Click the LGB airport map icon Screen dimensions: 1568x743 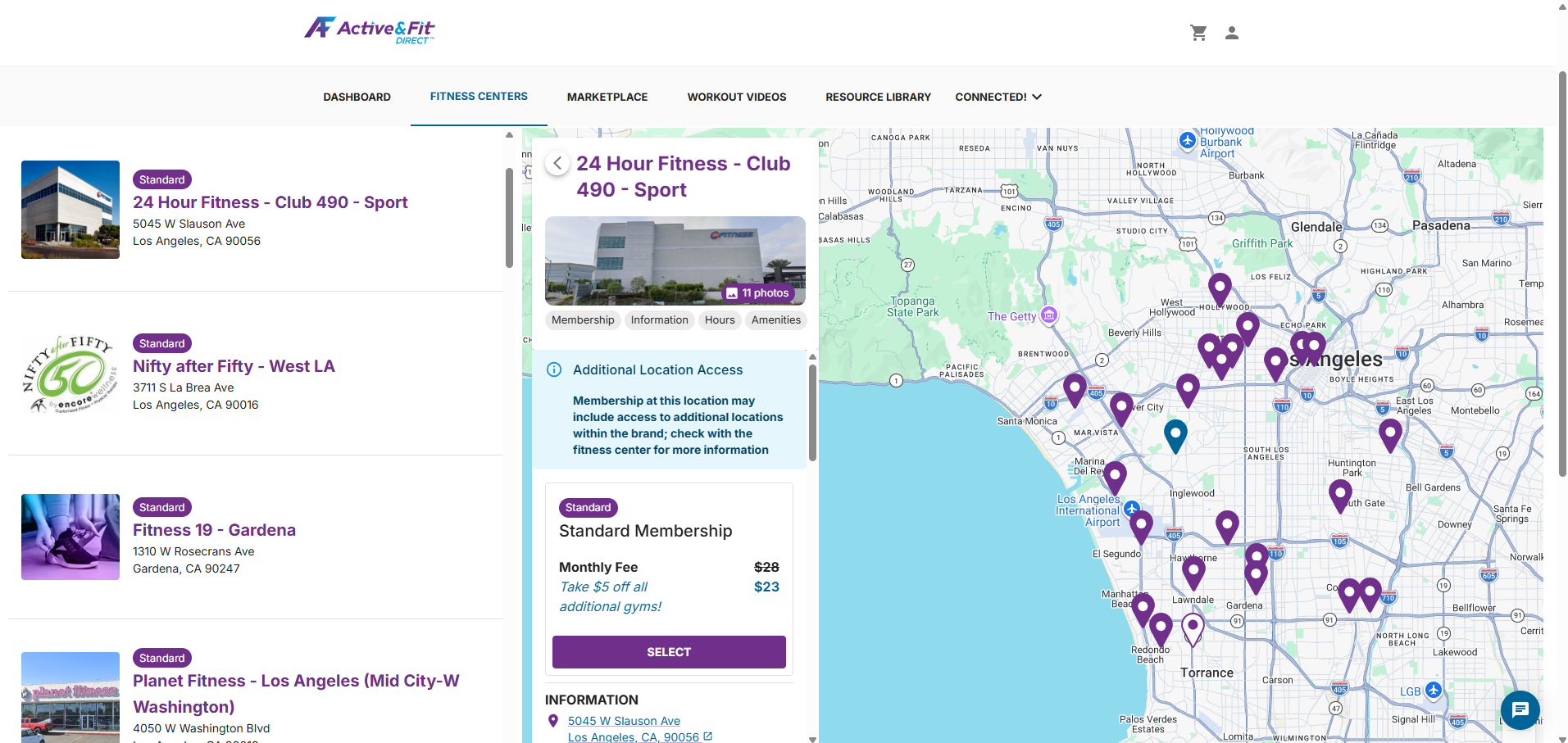click(x=1433, y=690)
